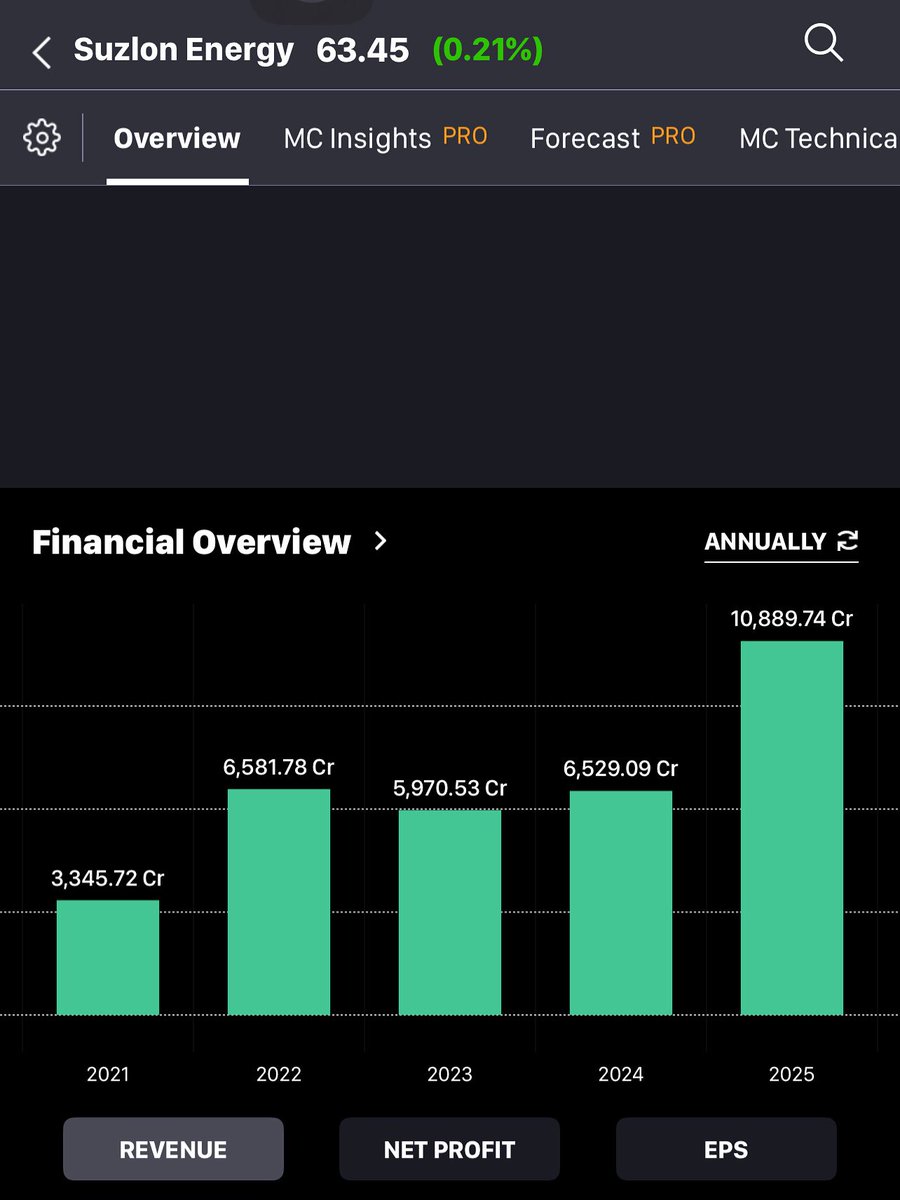The width and height of the screenshot is (900, 1200).
Task: Click the 63.45 stock price
Action: [x=363, y=50]
